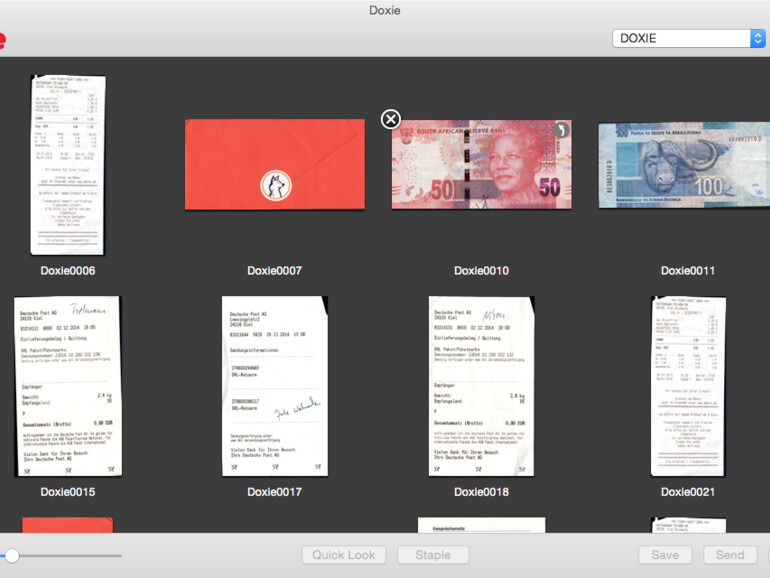
Task: Click the Staple button
Action: tap(433, 555)
